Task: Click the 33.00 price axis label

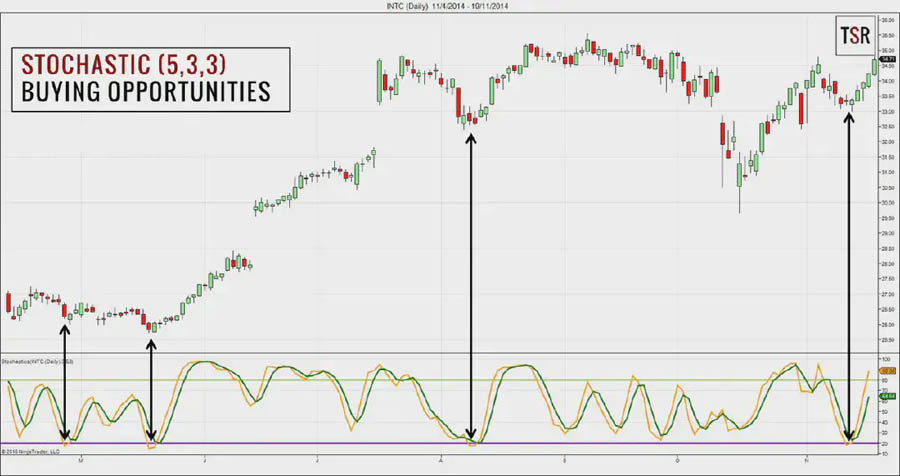Action: pos(888,111)
